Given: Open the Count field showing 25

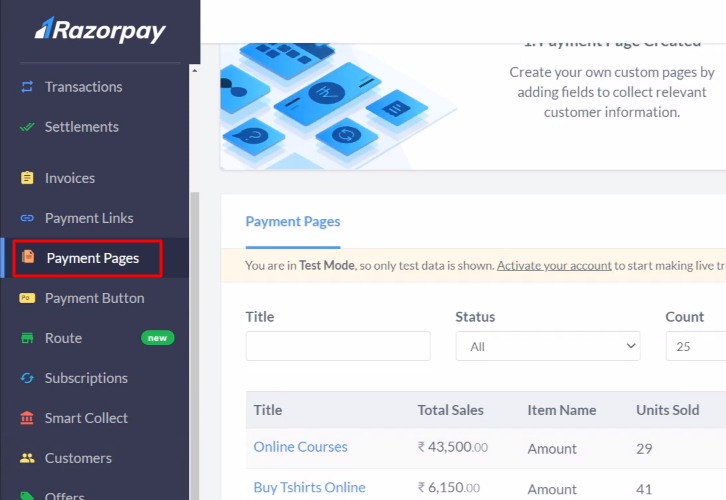Looking at the screenshot, I should (x=696, y=346).
